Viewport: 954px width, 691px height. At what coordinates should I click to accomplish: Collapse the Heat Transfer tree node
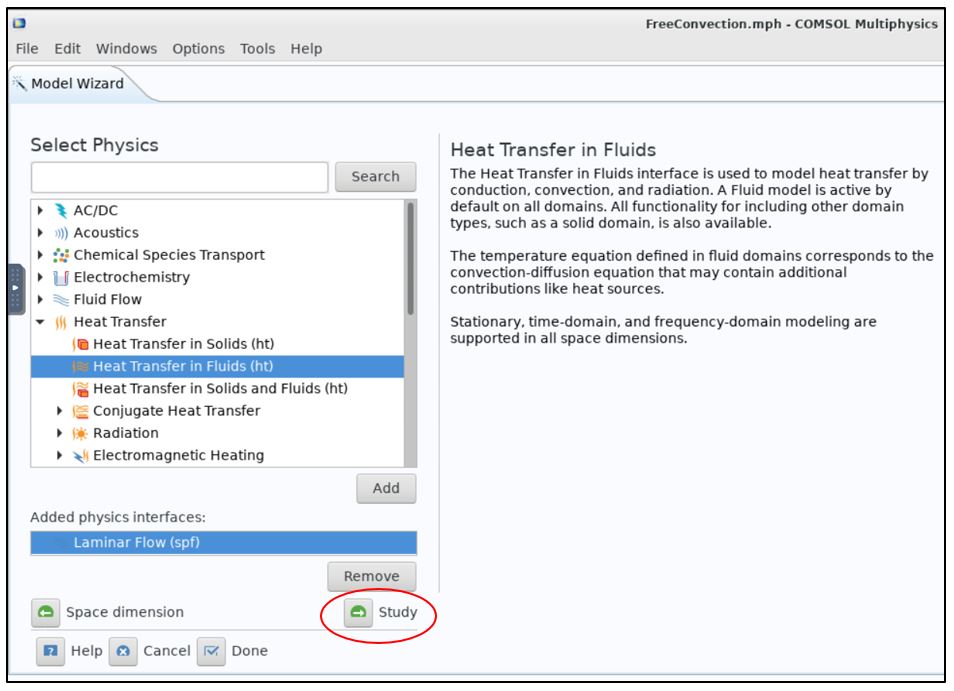40,322
